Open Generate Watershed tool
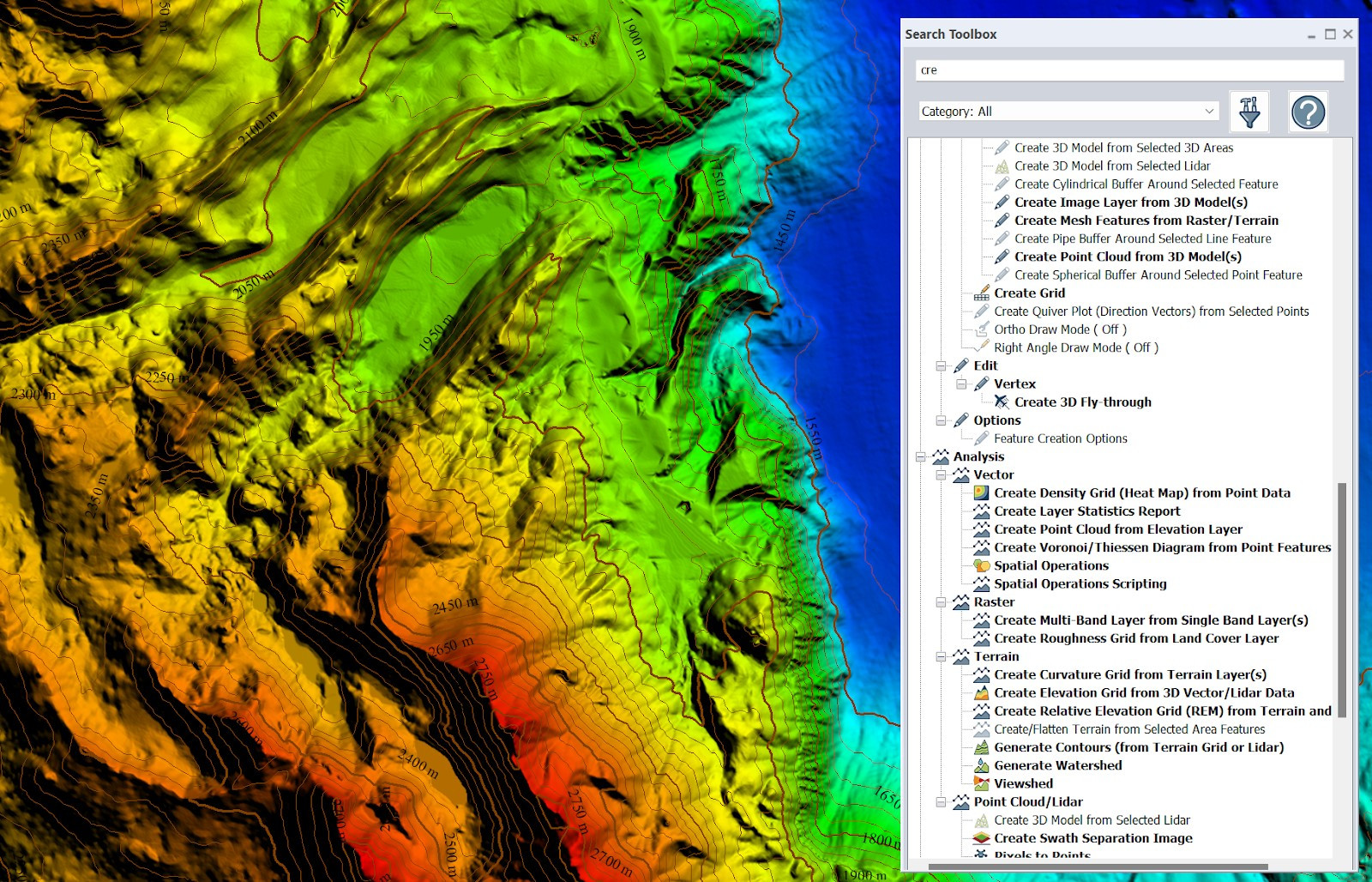This screenshot has width=1372, height=882. [1057, 765]
